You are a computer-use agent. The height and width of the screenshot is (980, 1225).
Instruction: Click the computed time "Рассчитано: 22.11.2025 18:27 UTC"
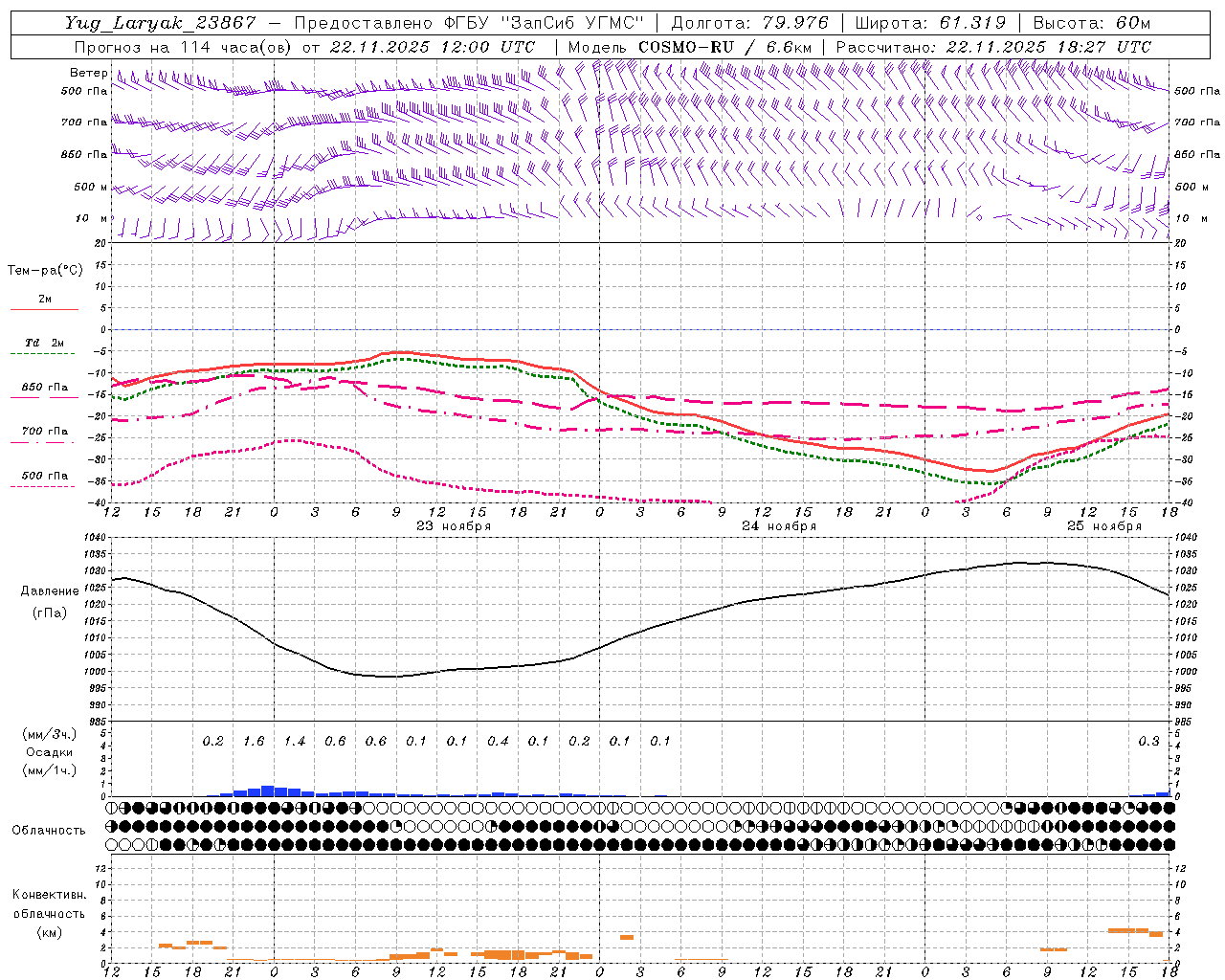(x=993, y=47)
